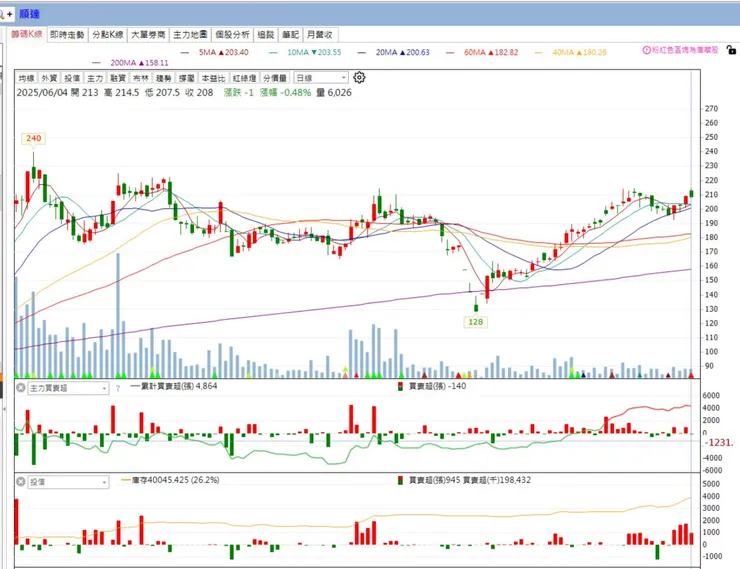This screenshot has width=740, height=569.
Task: Open the 大單券商 tab
Action: tap(148, 35)
